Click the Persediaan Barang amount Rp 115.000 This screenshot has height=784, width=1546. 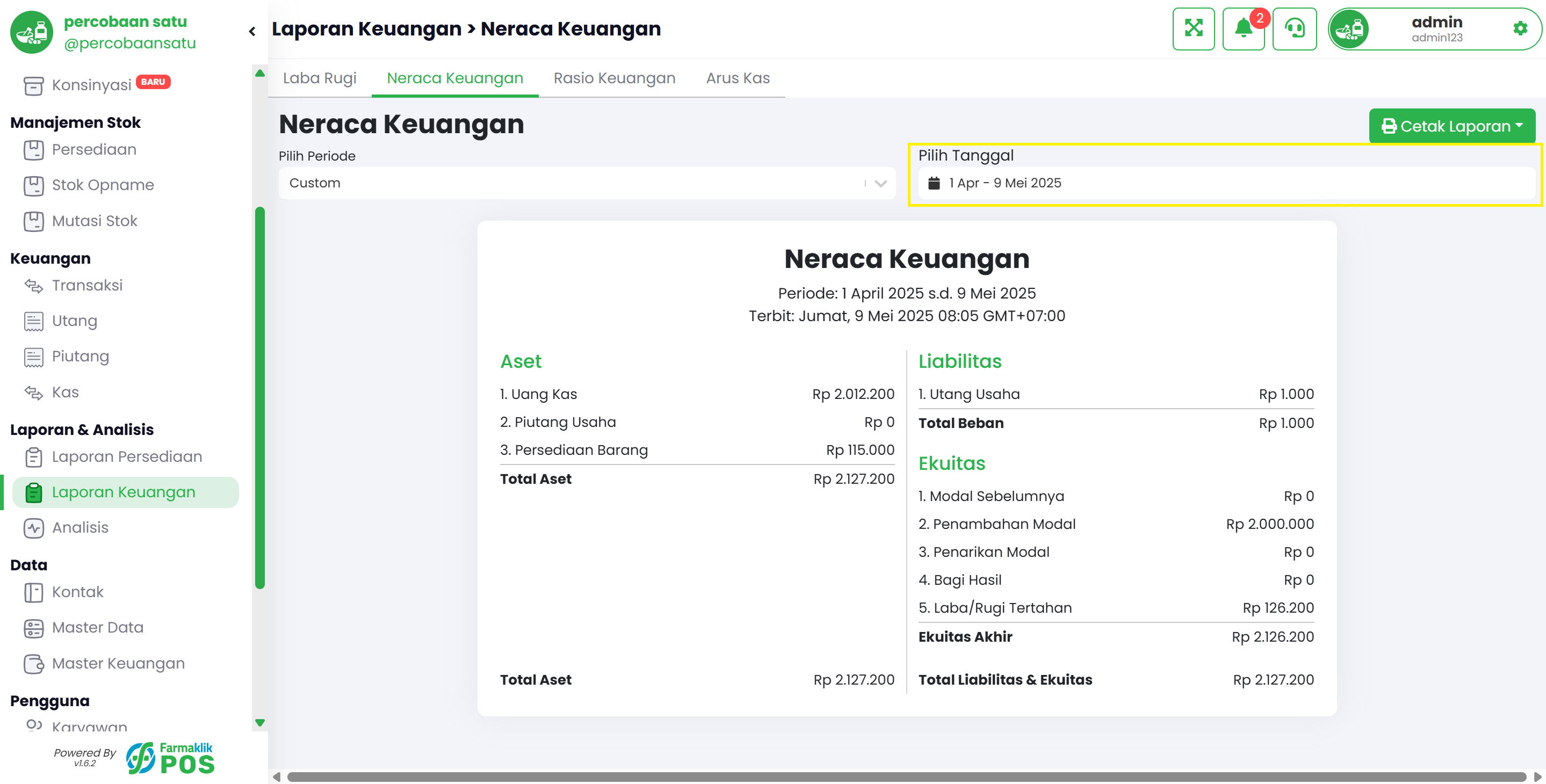[x=860, y=450]
